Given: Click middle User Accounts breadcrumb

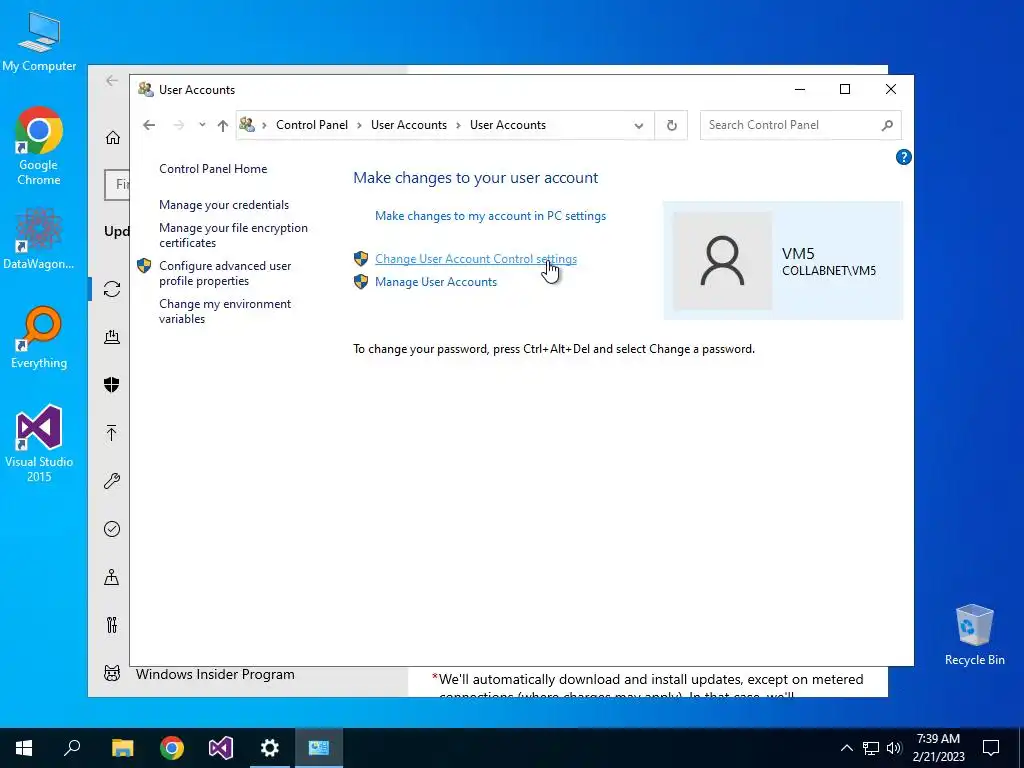Looking at the screenshot, I should [x=409, y=125].
